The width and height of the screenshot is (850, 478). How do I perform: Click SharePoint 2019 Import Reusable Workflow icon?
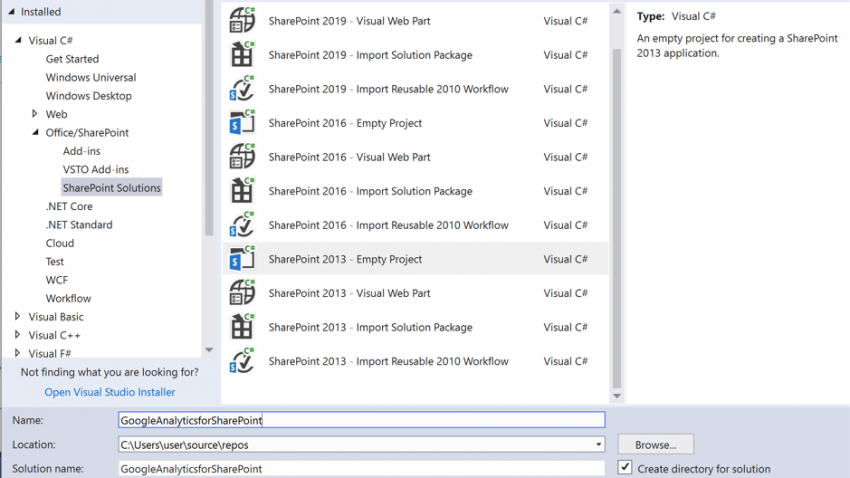242,89
